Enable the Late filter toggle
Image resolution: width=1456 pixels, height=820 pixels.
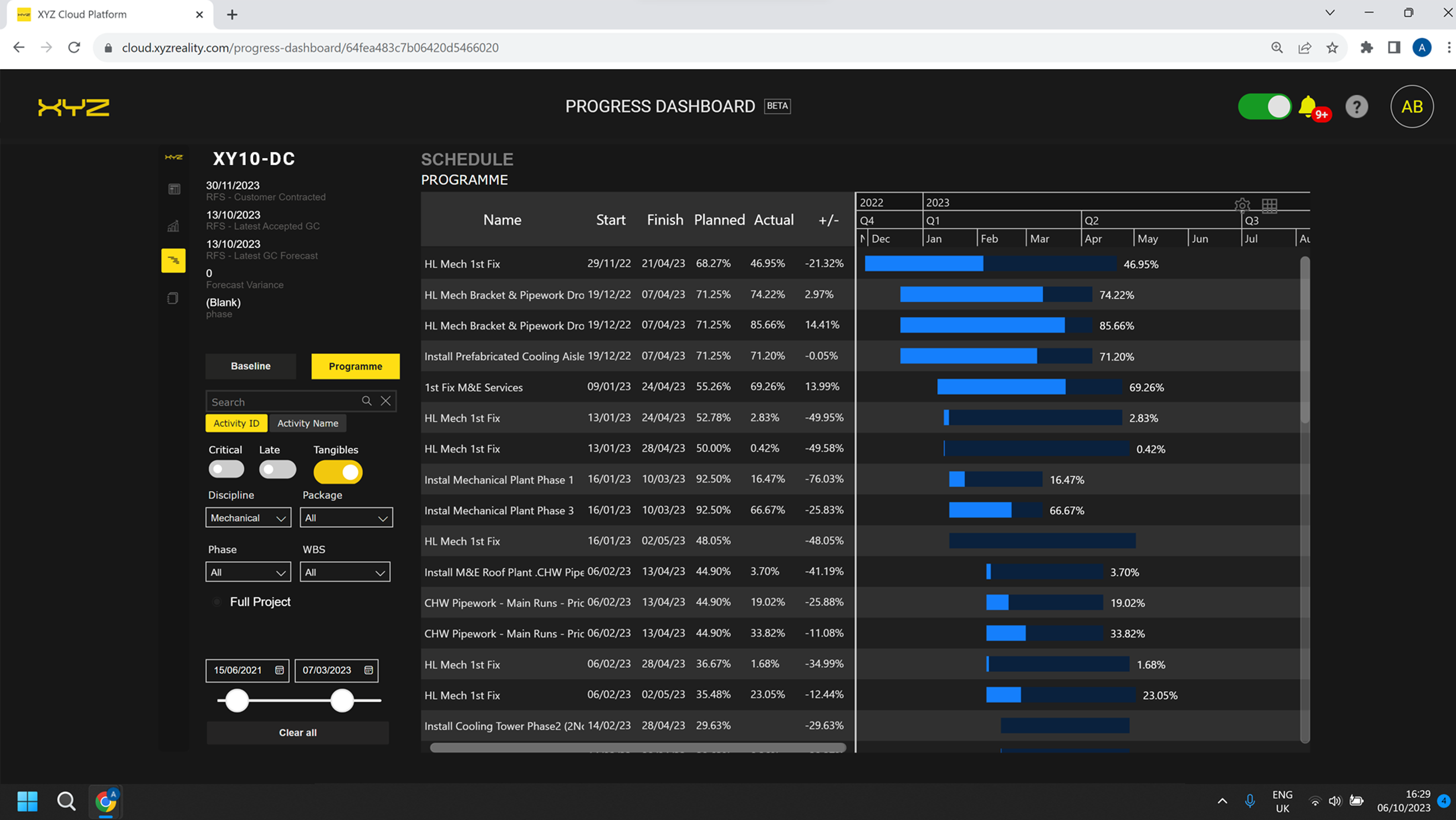[277, 469]
